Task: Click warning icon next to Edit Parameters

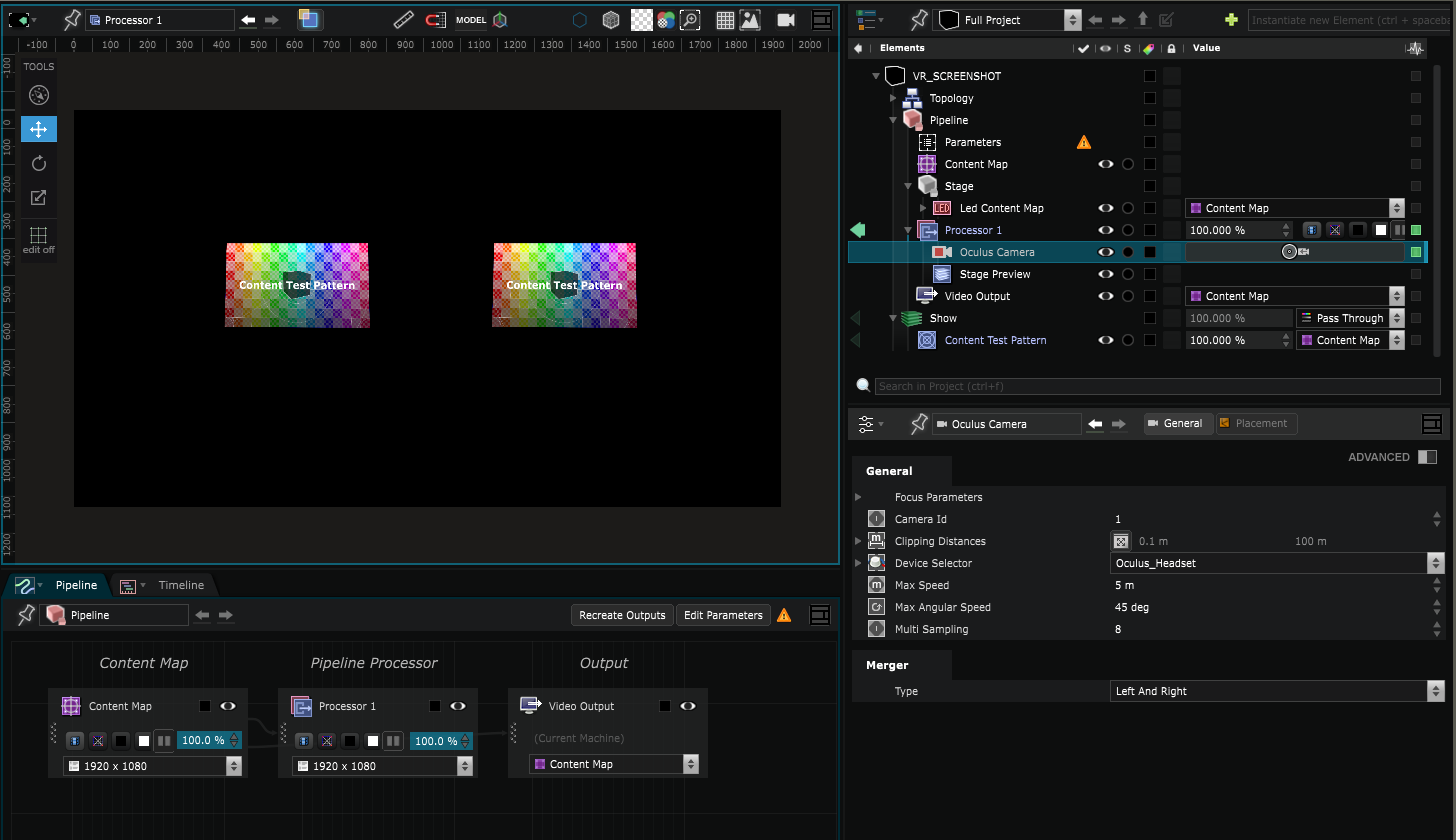Action: [x=784, y=615]
